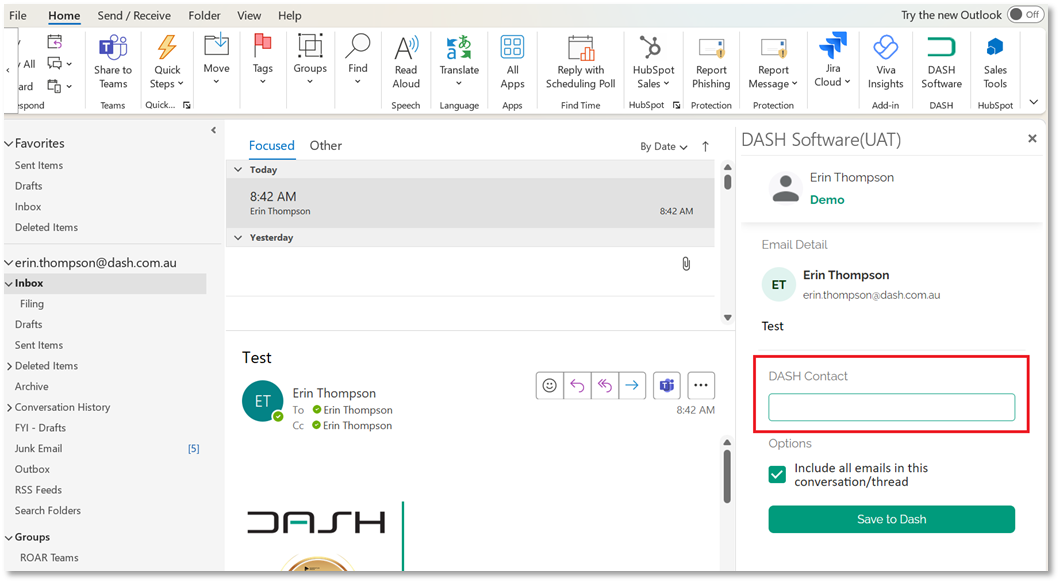
Task: Click the DASH Contact input field
Action: coord(891,407)
